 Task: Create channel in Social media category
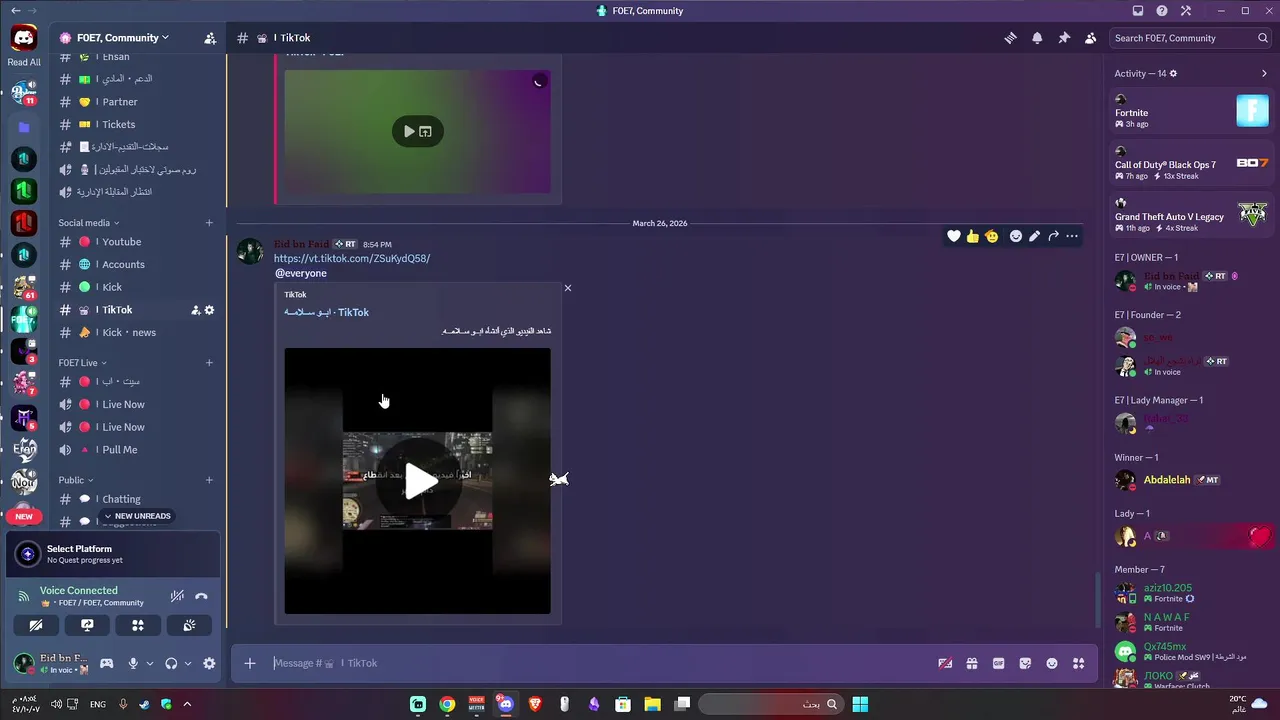209,223
